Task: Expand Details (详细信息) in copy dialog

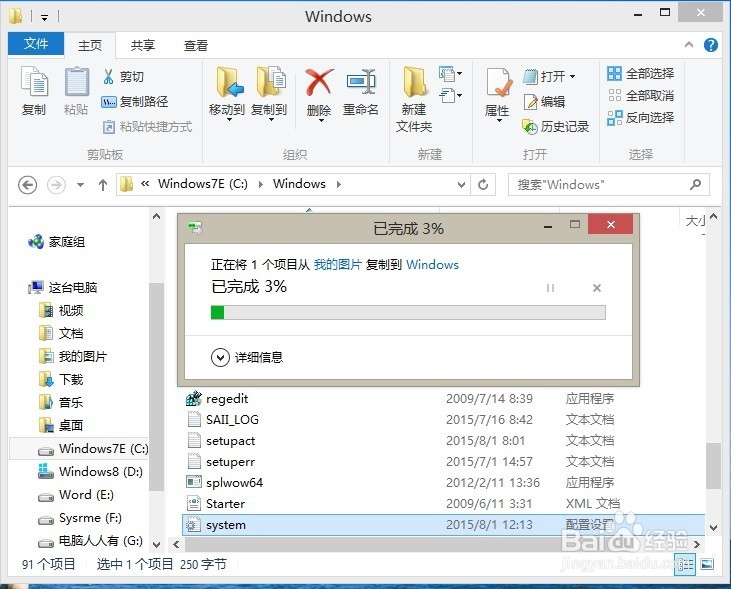Action: click(247, 357)
